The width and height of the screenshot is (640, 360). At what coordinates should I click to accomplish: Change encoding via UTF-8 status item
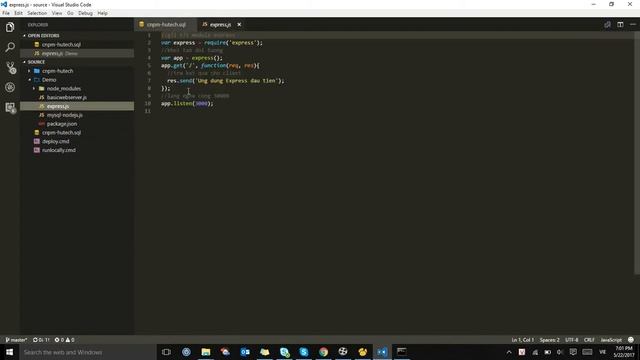[571, 340]
